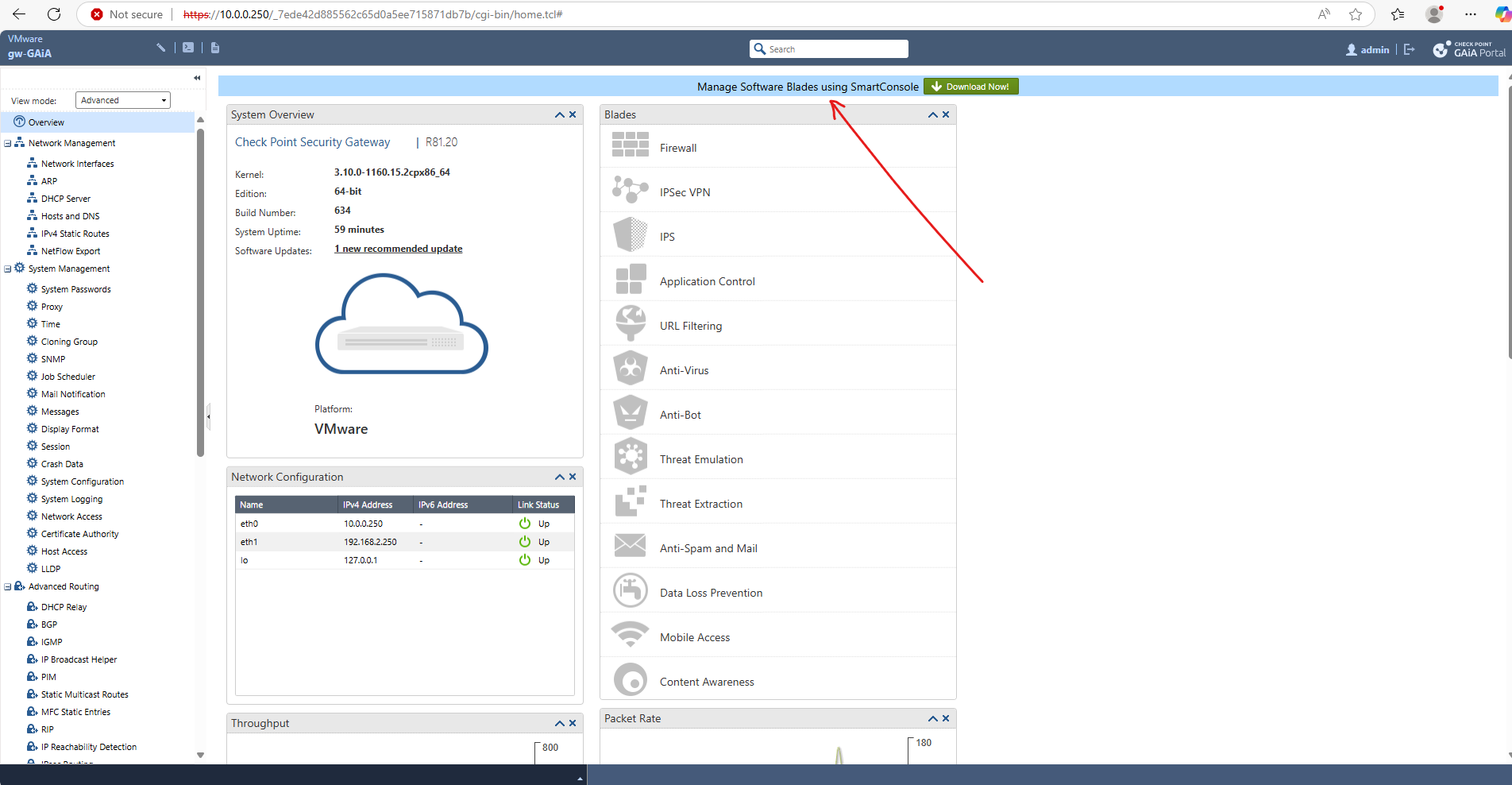Viewport: 1512px width, 785px height.
Task: Click the Content Awareness blade icon
Action: pyautogui.click(x=631, y=679)
